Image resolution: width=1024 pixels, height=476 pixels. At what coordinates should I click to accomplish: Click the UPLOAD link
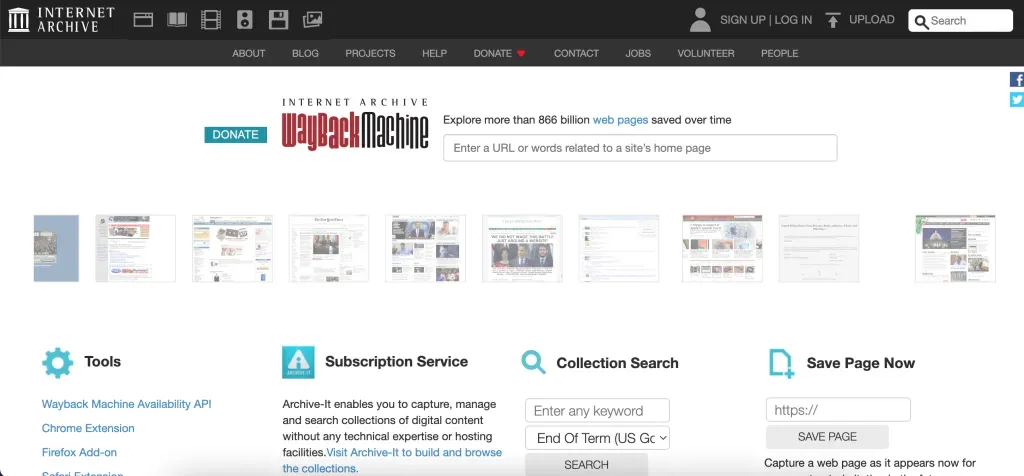(x=872, y=20)
